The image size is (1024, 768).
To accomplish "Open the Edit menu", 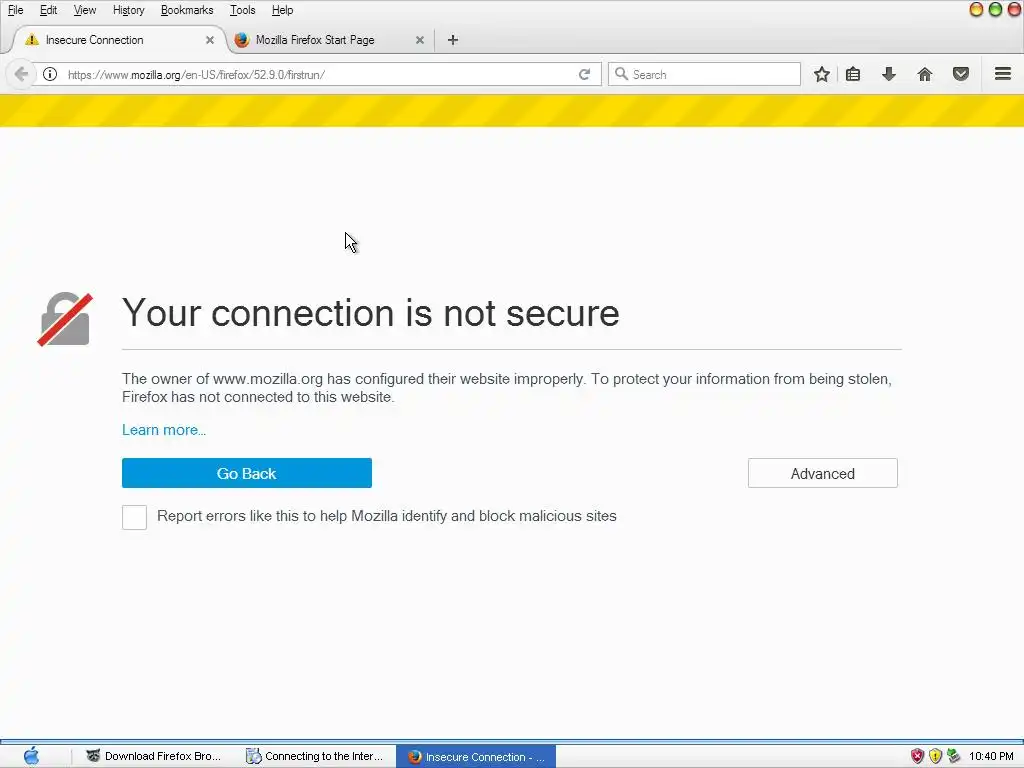I will click(48, 10).
